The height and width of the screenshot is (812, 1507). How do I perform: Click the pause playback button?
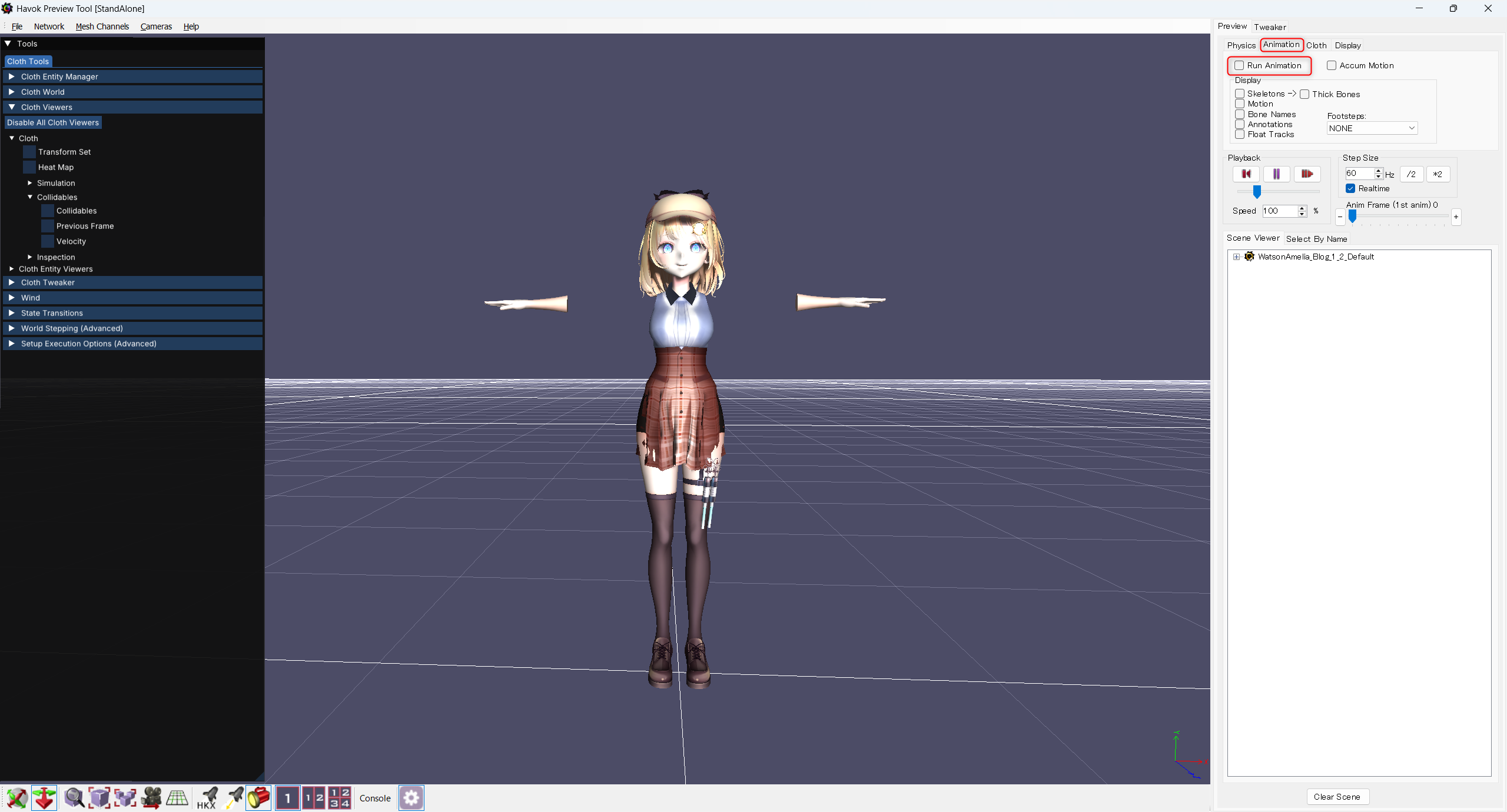click(x=1276, y=174)
